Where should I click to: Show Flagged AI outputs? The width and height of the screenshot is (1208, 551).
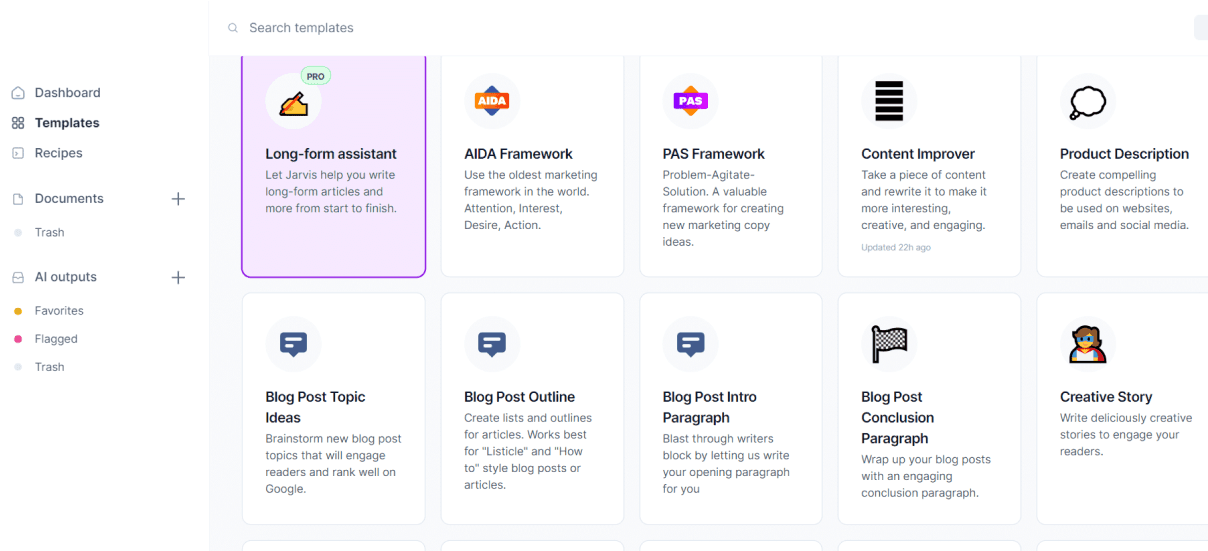coord(56,339)
